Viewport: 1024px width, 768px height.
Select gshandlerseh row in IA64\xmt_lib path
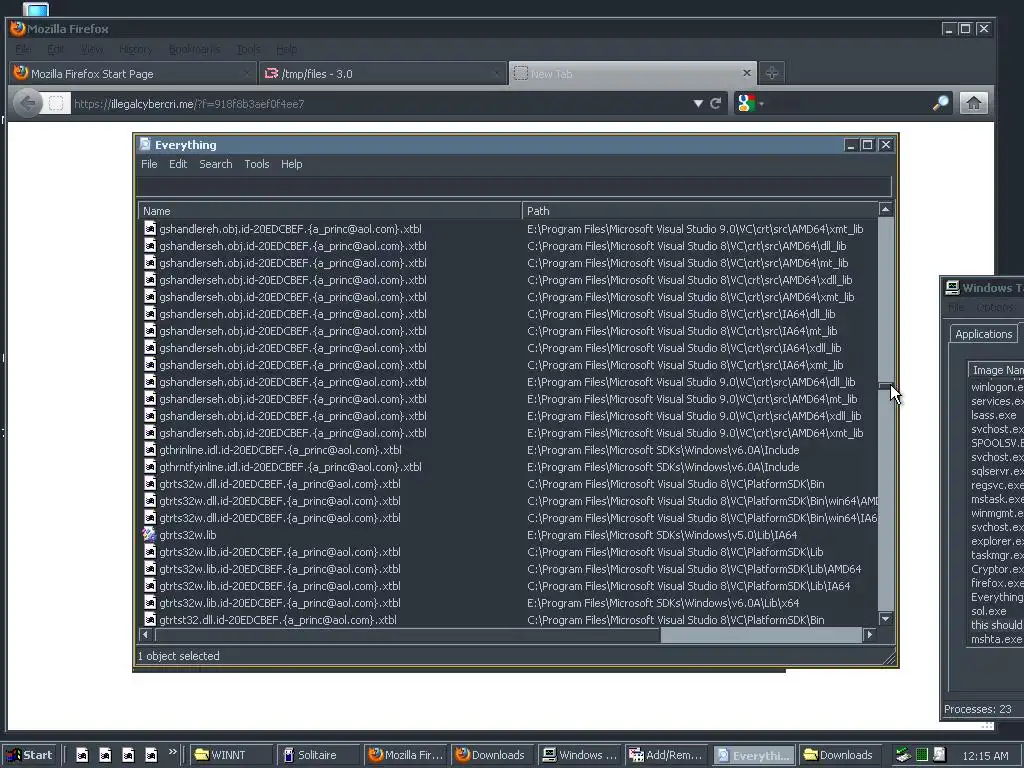point(509,365)
